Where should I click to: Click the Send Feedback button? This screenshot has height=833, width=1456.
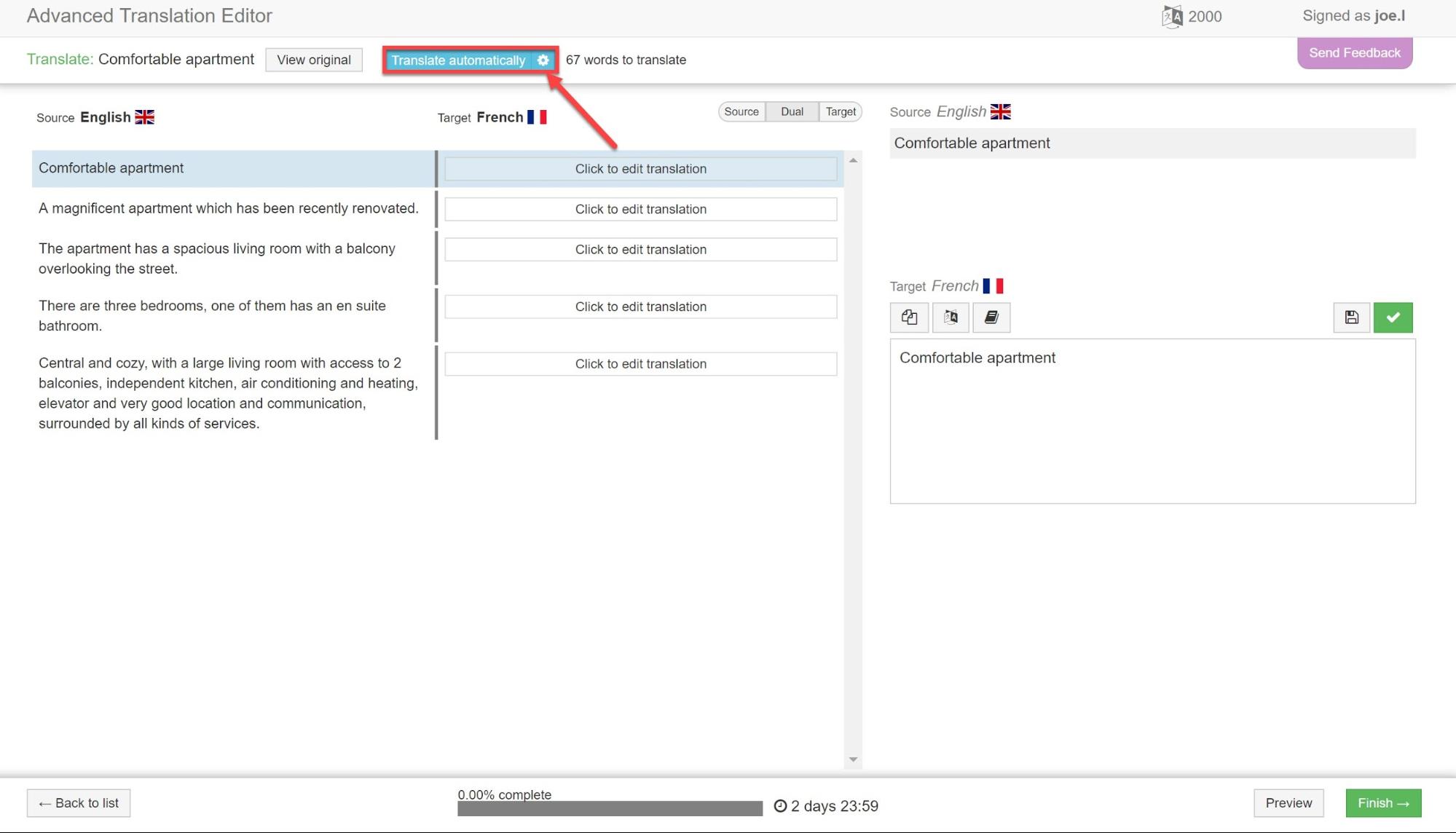tap(1354, 53)
